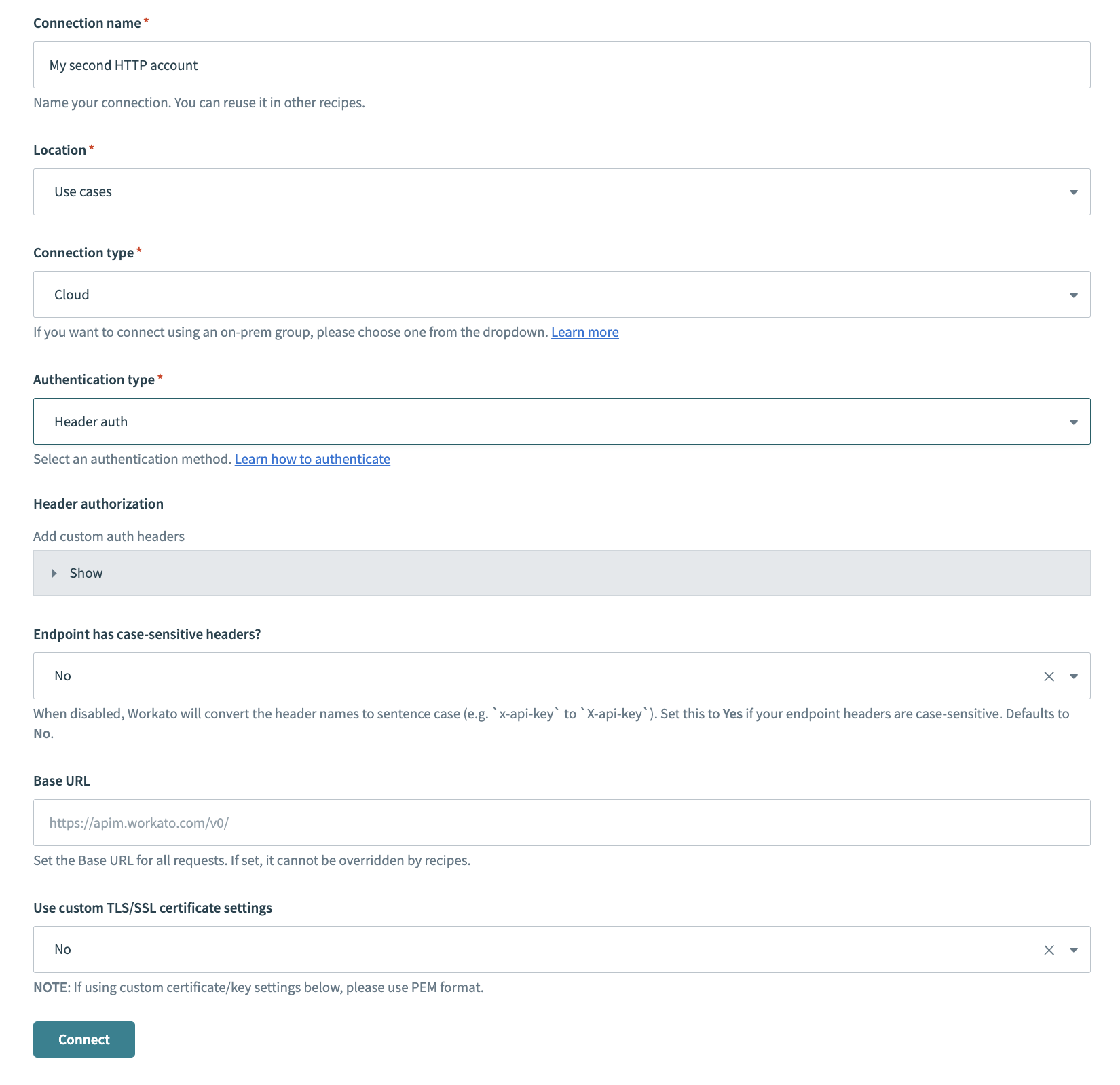Viewport: 1120px width, 1085px height.
Task: Expand the Show section for custom auth headers
Action: click(x=86, y=573)
